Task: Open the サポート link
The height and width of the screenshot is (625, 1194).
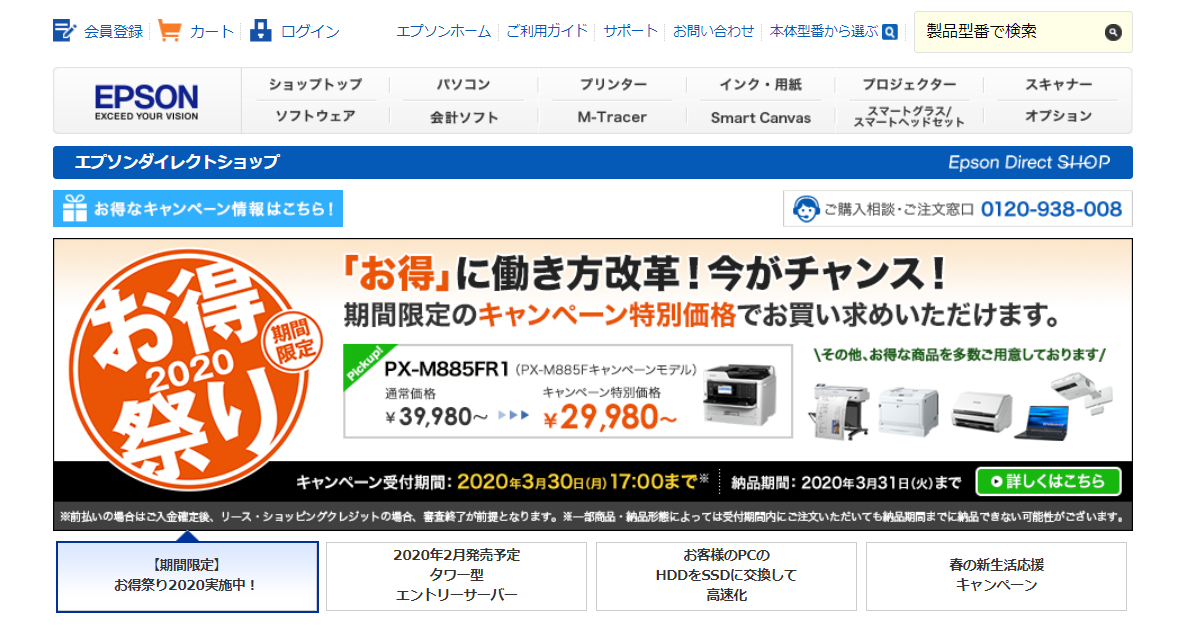Action: tap(631, 31)
